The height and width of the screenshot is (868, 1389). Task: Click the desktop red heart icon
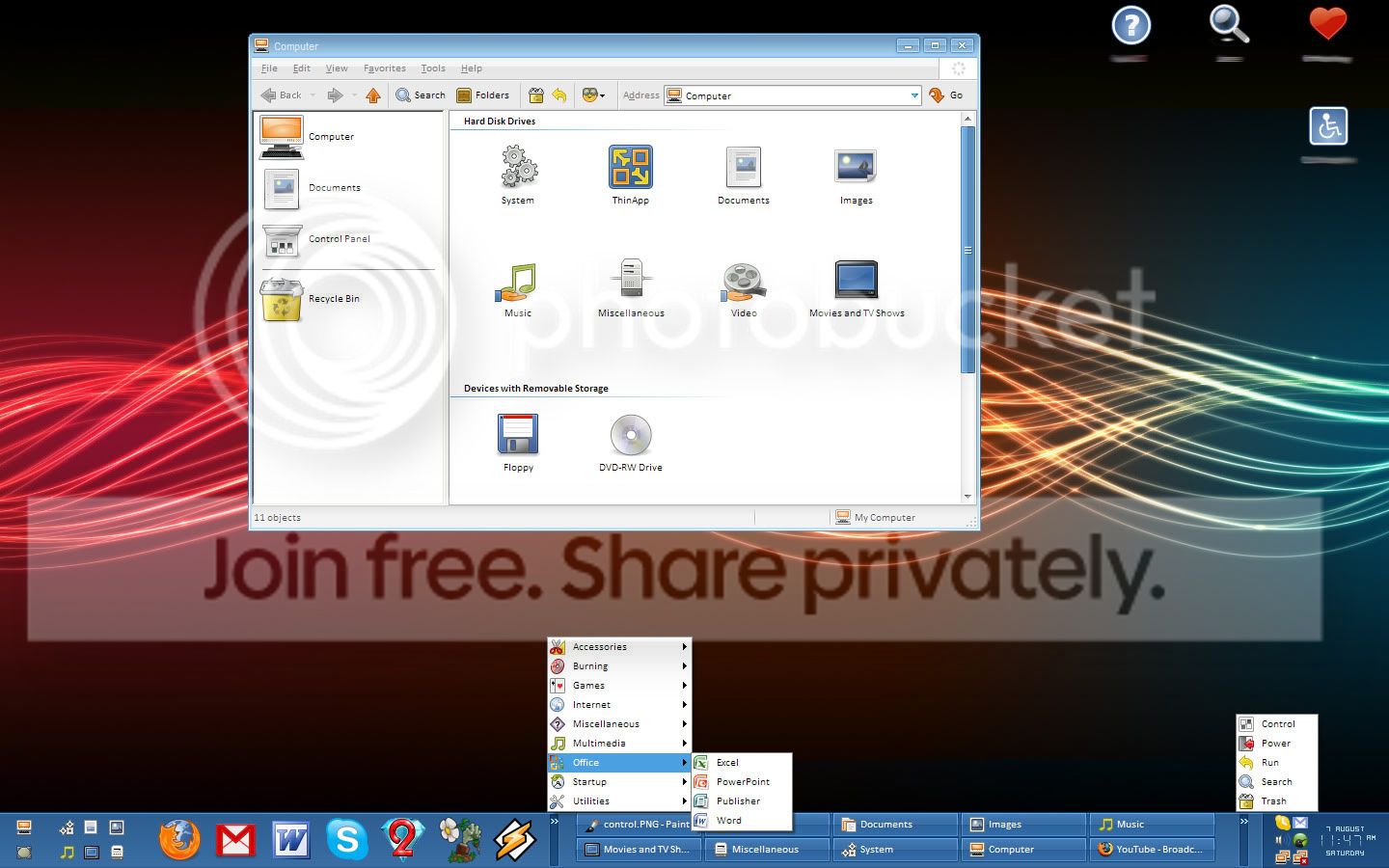(1327, 23)
